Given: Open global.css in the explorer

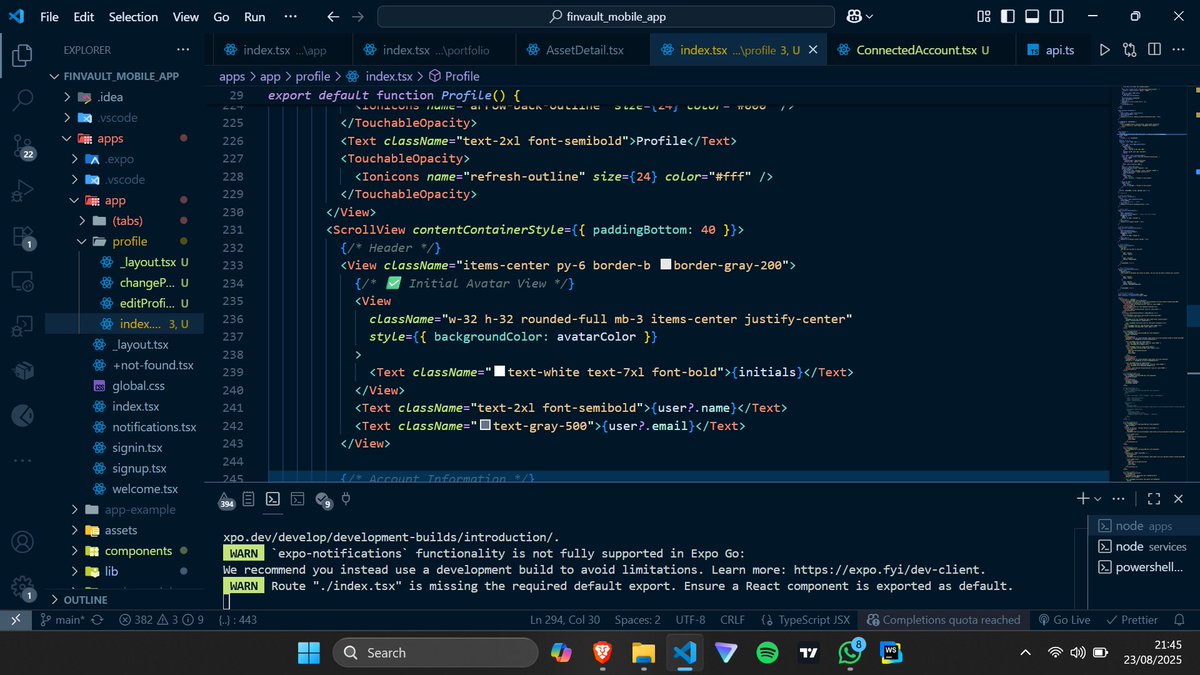Looking at the screenshot, I should [137, 385].
